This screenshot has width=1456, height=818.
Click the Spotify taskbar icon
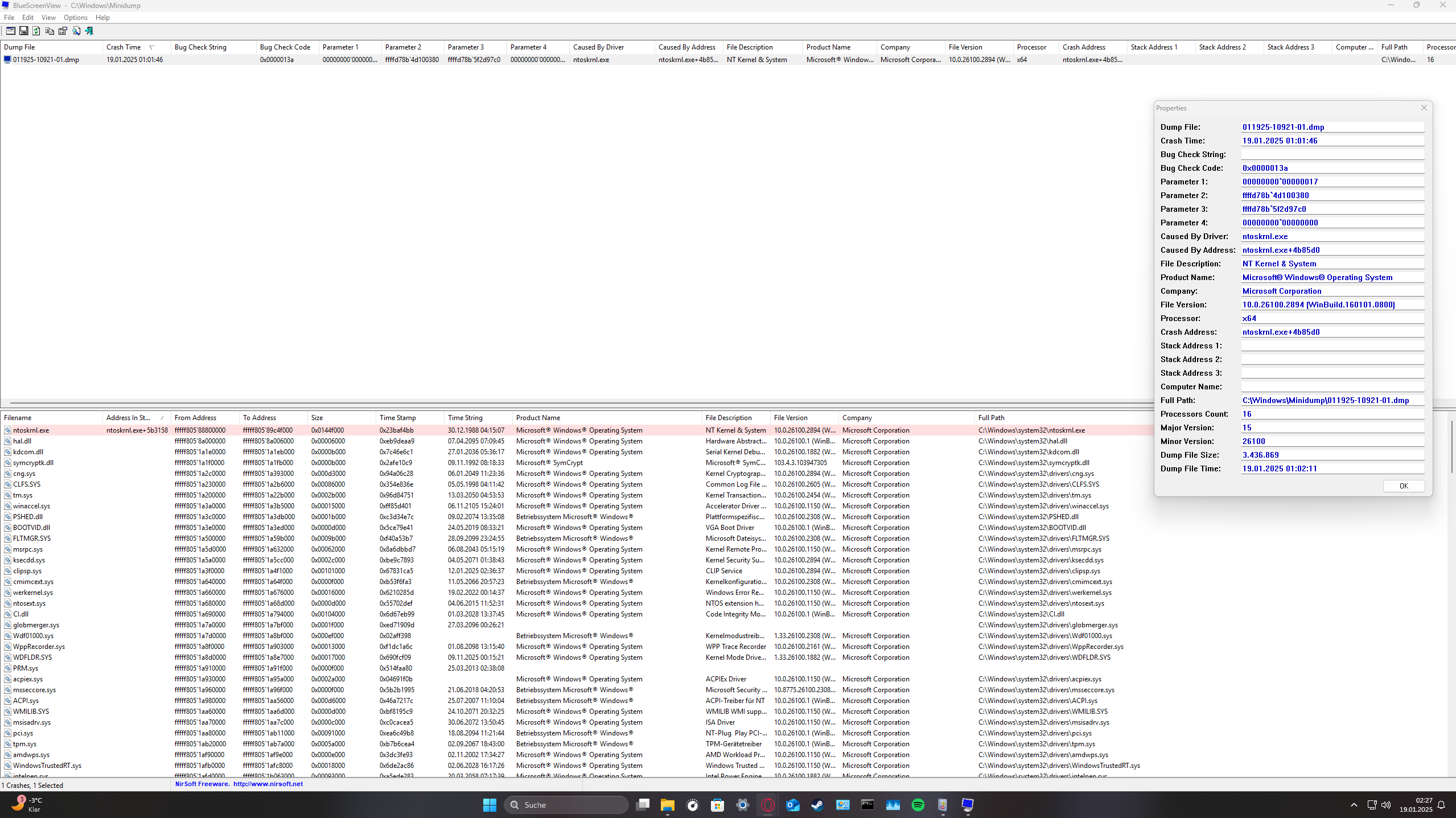918,805
